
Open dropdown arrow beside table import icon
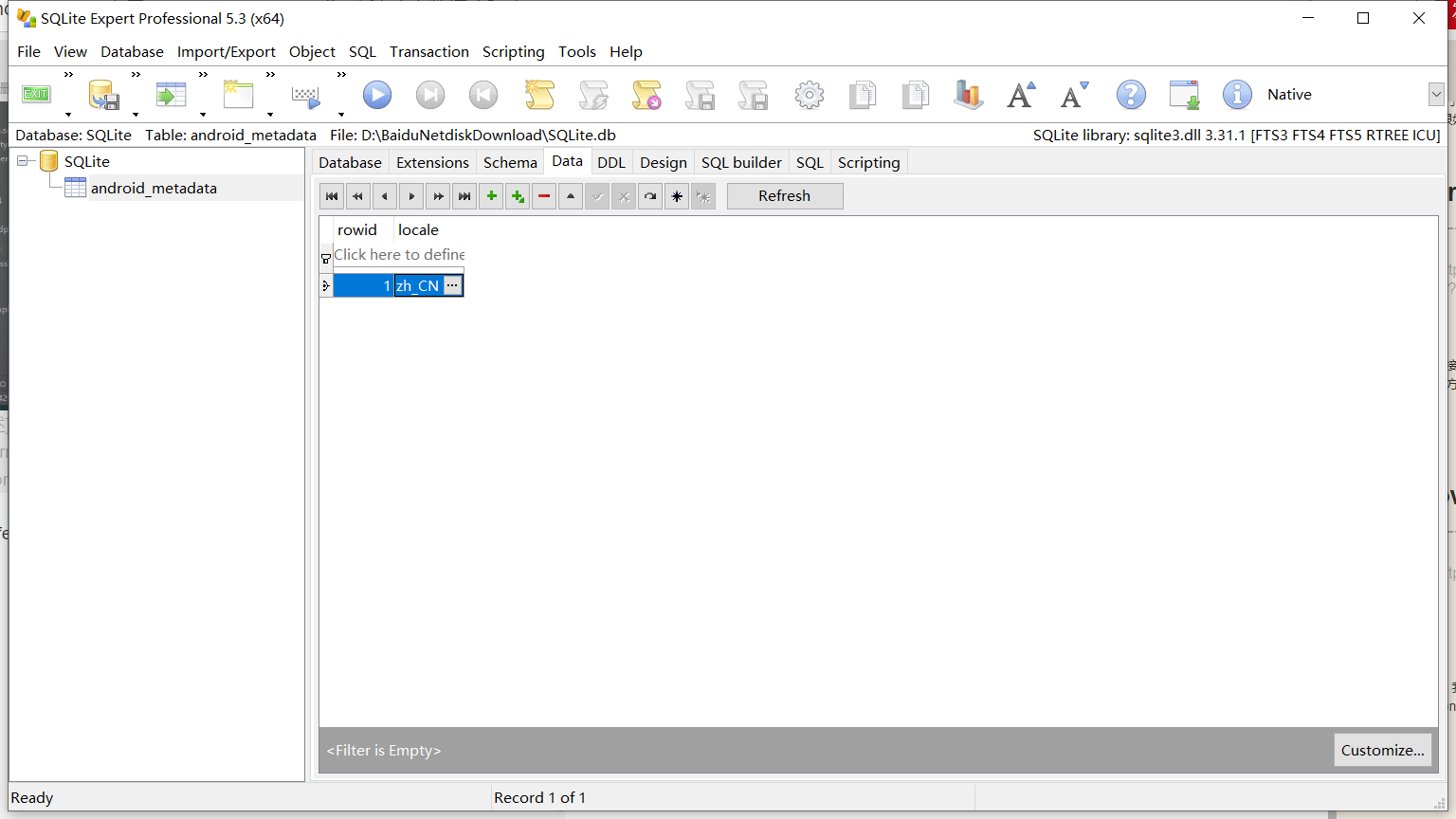pos(203,115)
